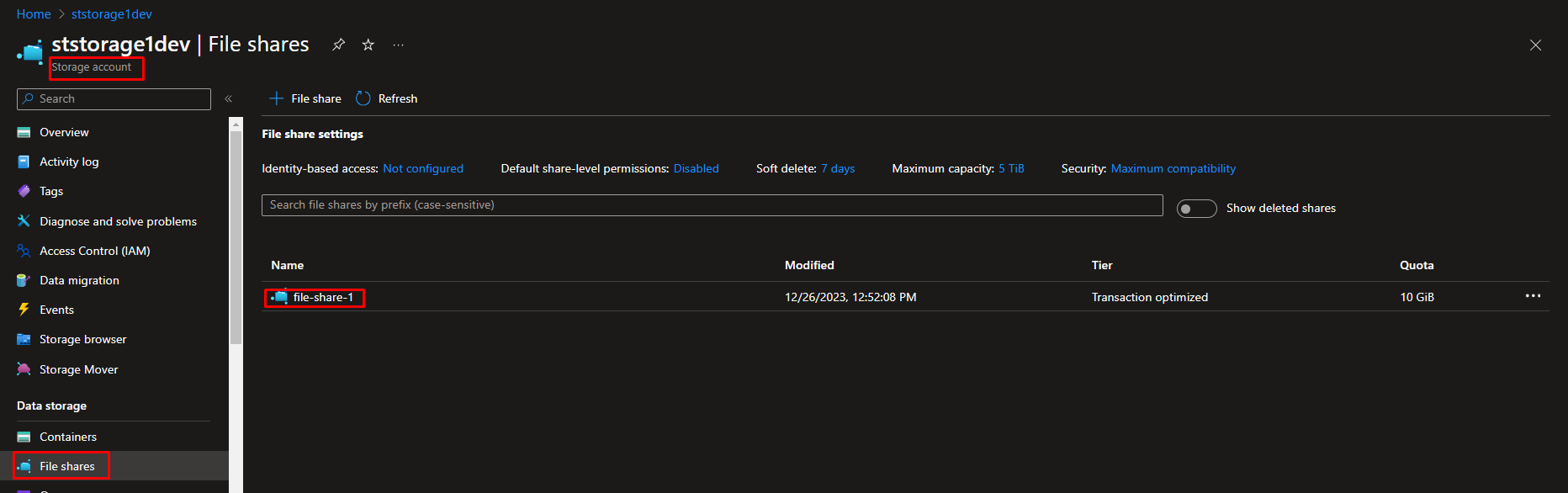Open context menu for file-share-1 row
Viewport: 1568px width, 493px height.
click(1533, 296)
